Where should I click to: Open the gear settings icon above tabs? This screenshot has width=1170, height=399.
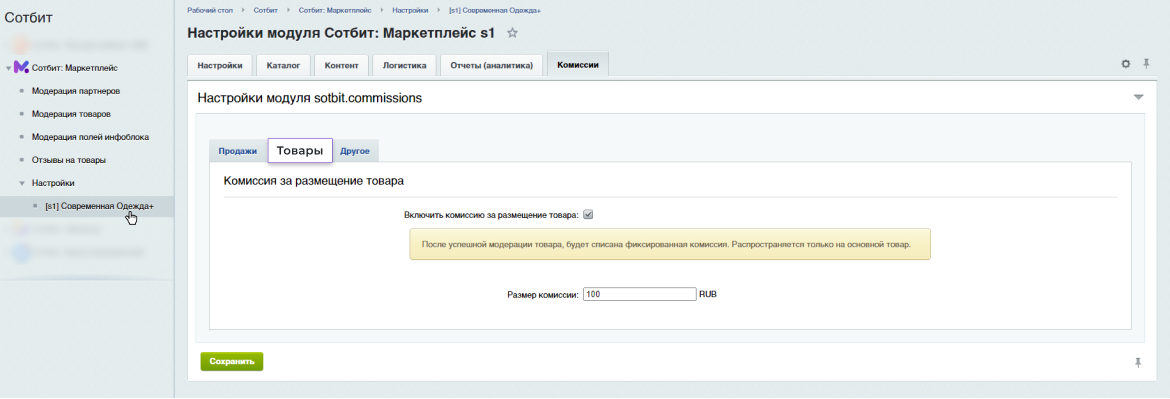pyautogui.click(x=1126, y=64)
